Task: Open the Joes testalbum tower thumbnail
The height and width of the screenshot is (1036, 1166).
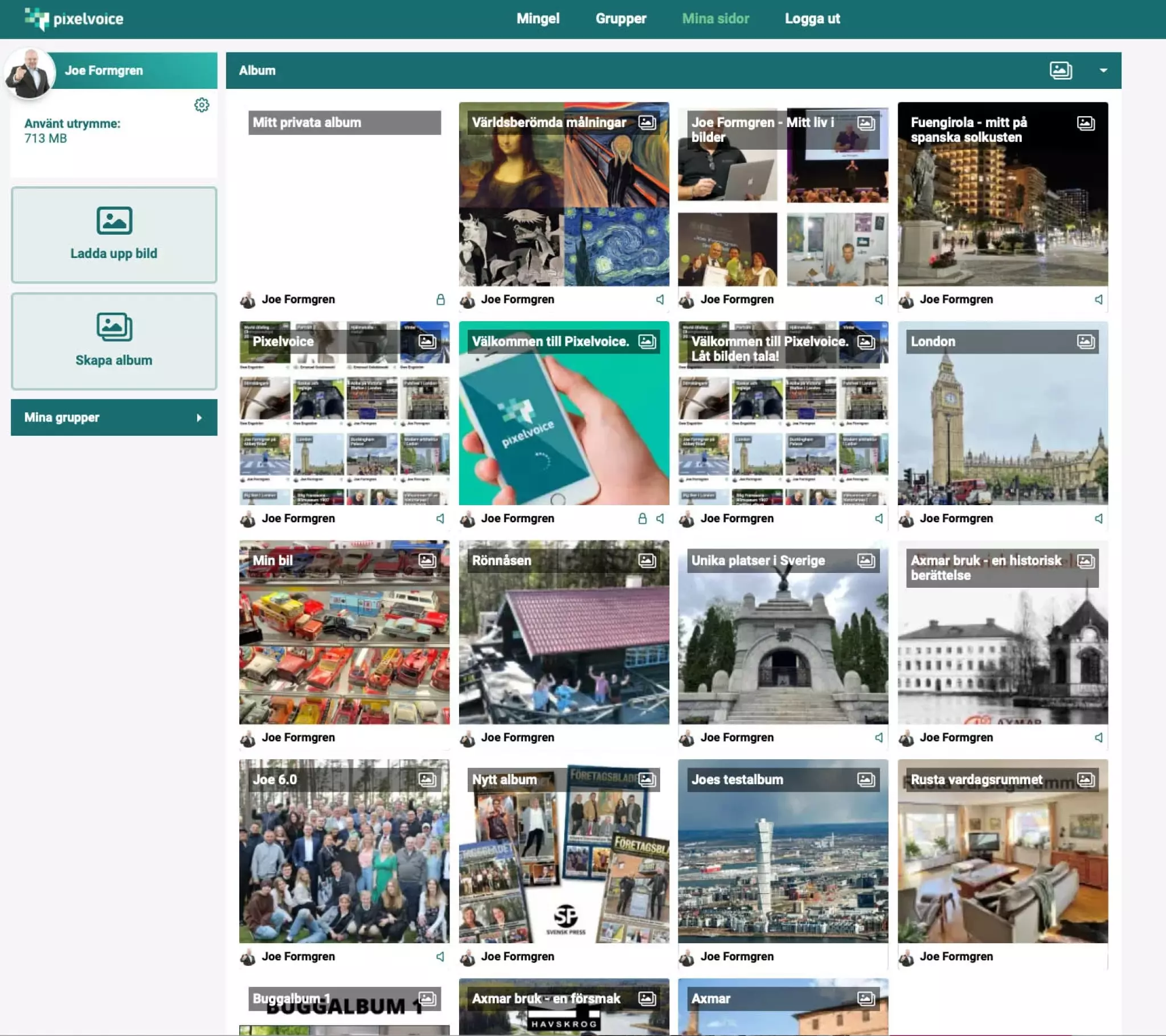Action: (x=783, y=851)
